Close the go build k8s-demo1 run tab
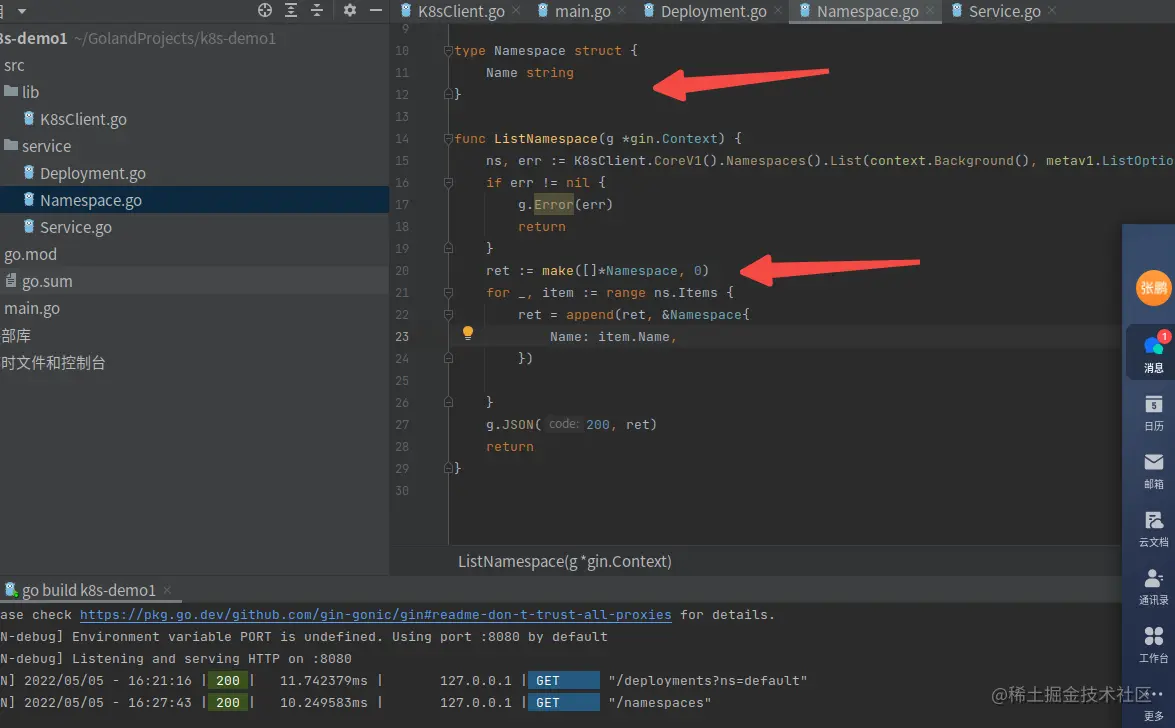1175x728 pixels. click(x=167, y=590)
